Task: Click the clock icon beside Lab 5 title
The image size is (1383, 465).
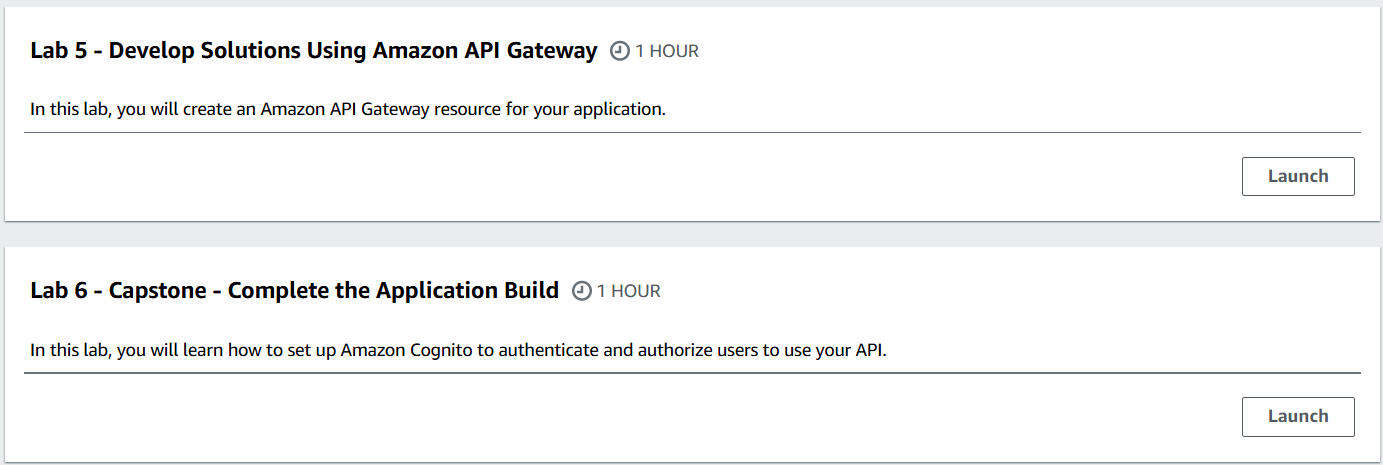Action: coord(620,51)
